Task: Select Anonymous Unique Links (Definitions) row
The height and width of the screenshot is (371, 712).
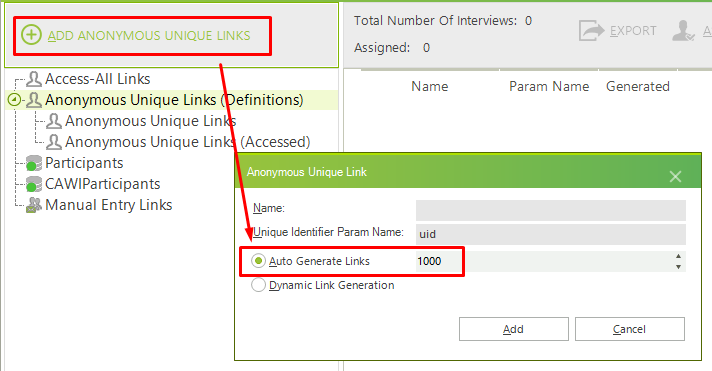Action: click(174, 100)
